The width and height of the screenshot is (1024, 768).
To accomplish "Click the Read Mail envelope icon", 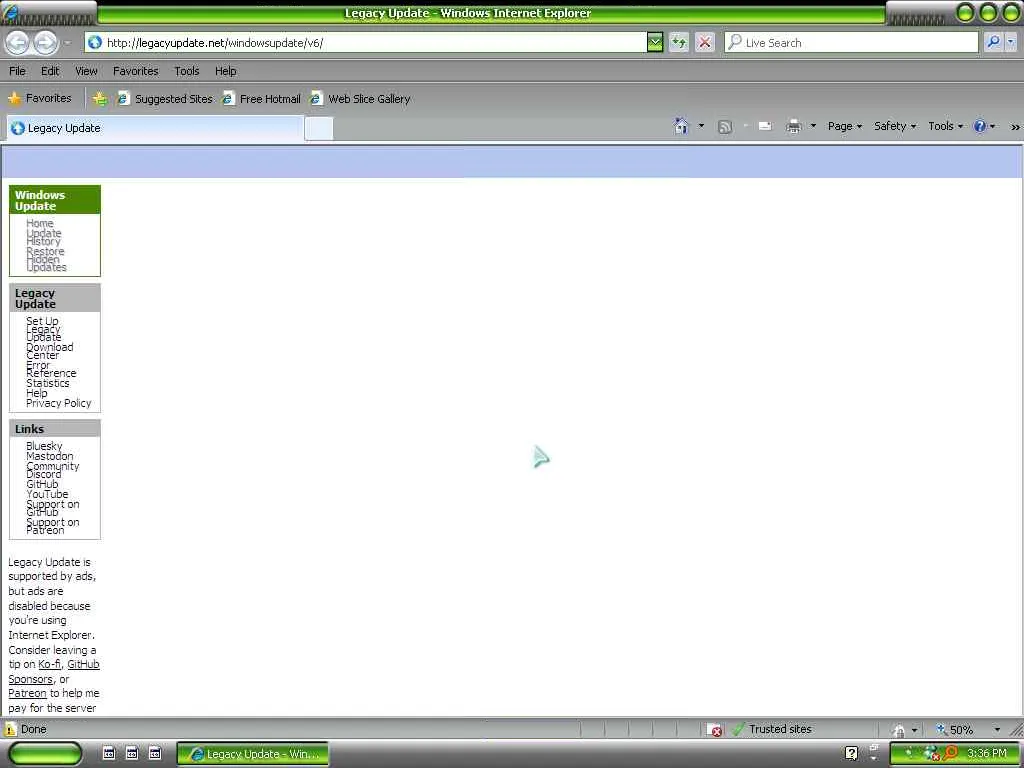I will [765, 126].
